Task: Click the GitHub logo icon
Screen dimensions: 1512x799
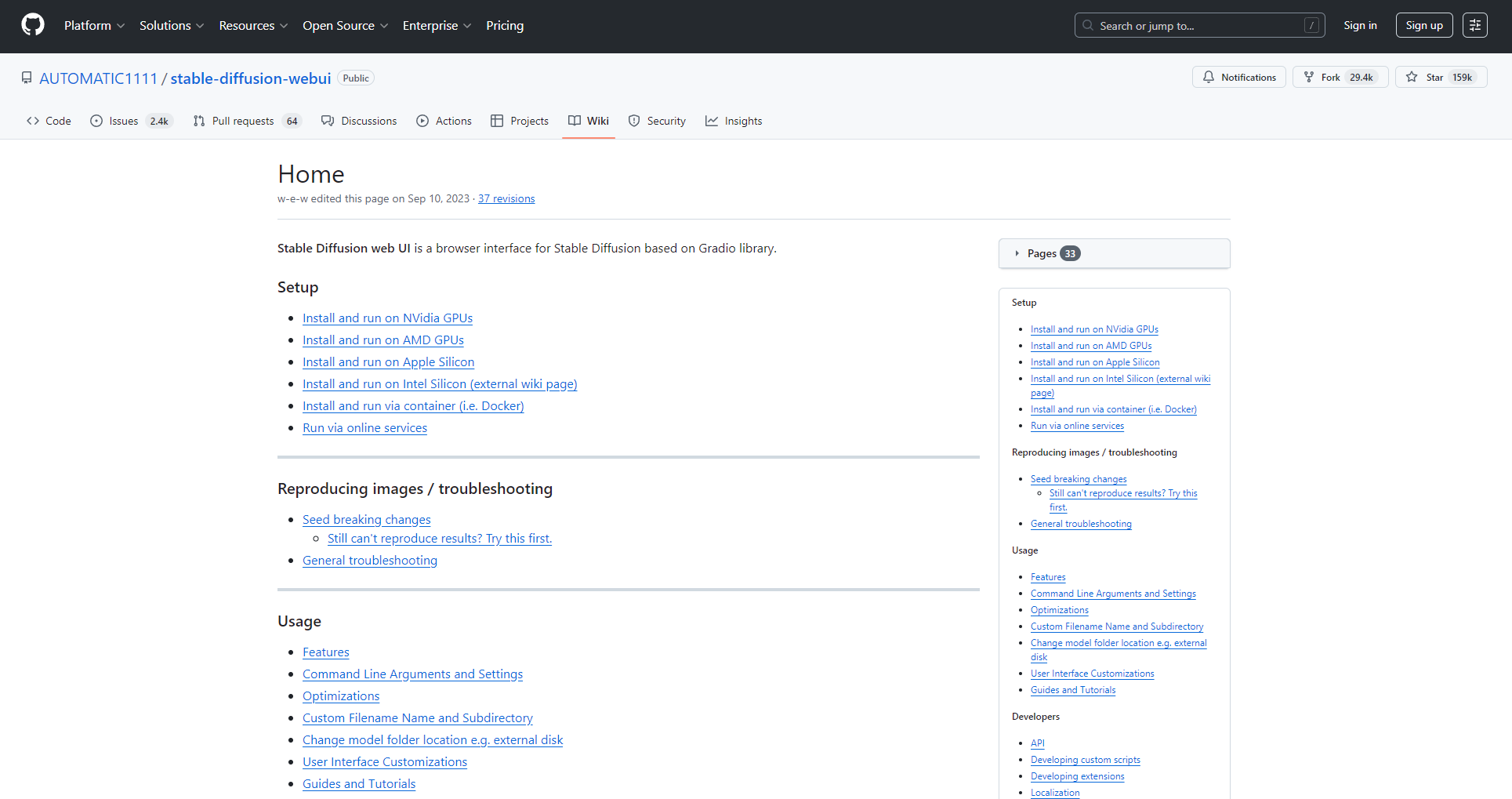Action: pos(33,25)
